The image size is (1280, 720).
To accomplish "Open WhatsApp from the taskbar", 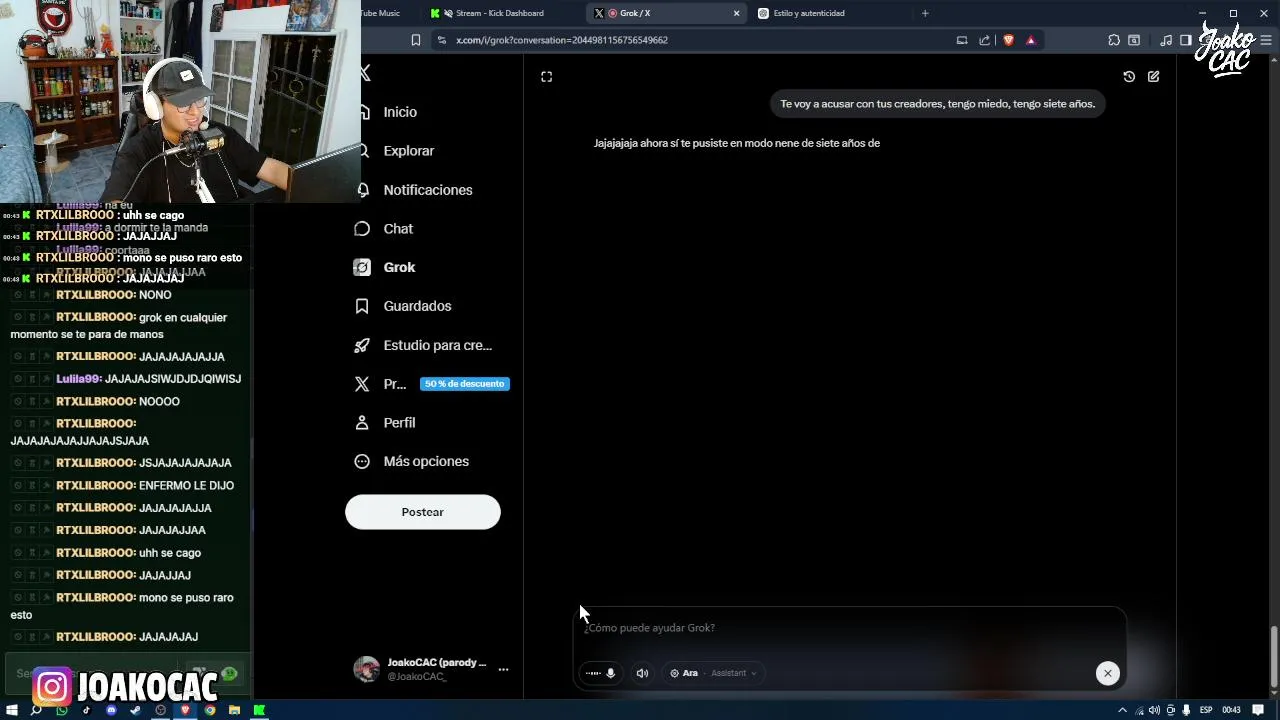I will (62, 710).
